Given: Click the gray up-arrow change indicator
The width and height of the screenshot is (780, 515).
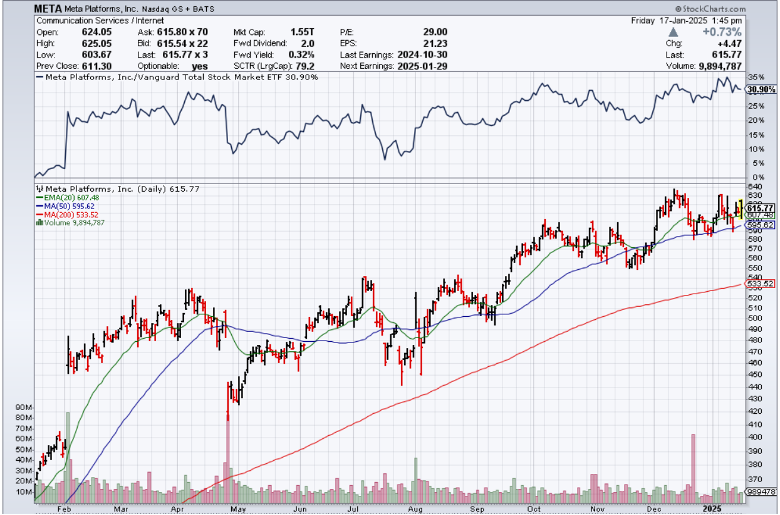Looking at the screenshot, I should click(696, 32).
